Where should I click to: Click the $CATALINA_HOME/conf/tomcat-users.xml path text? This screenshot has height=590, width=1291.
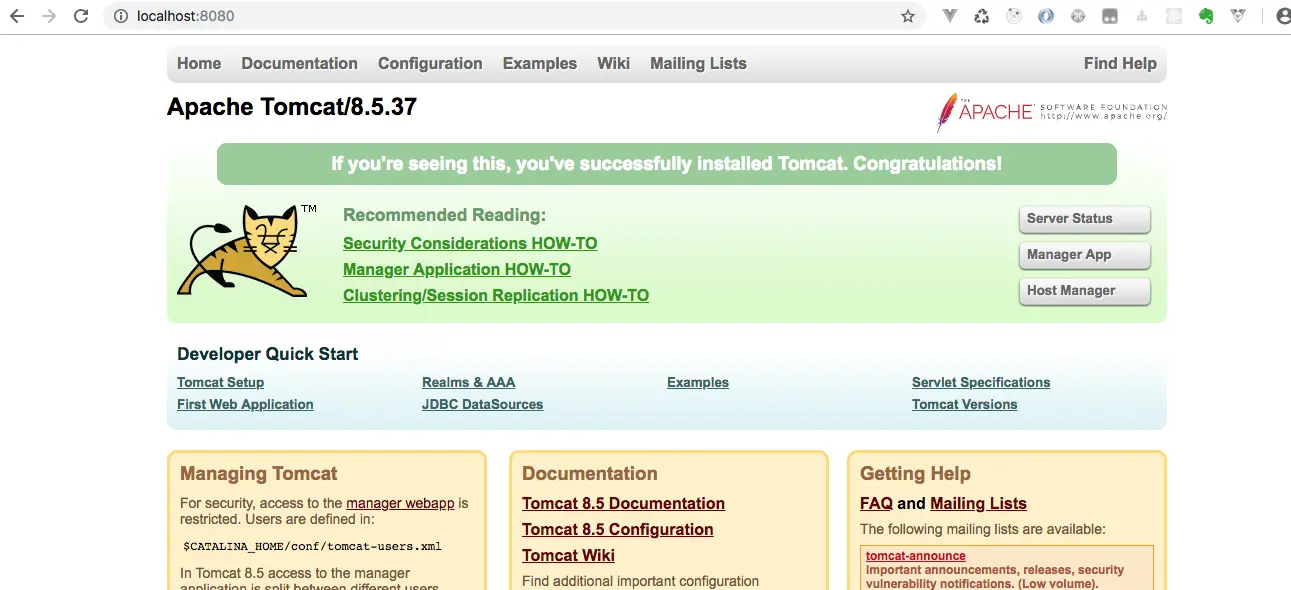pos(312,546)
